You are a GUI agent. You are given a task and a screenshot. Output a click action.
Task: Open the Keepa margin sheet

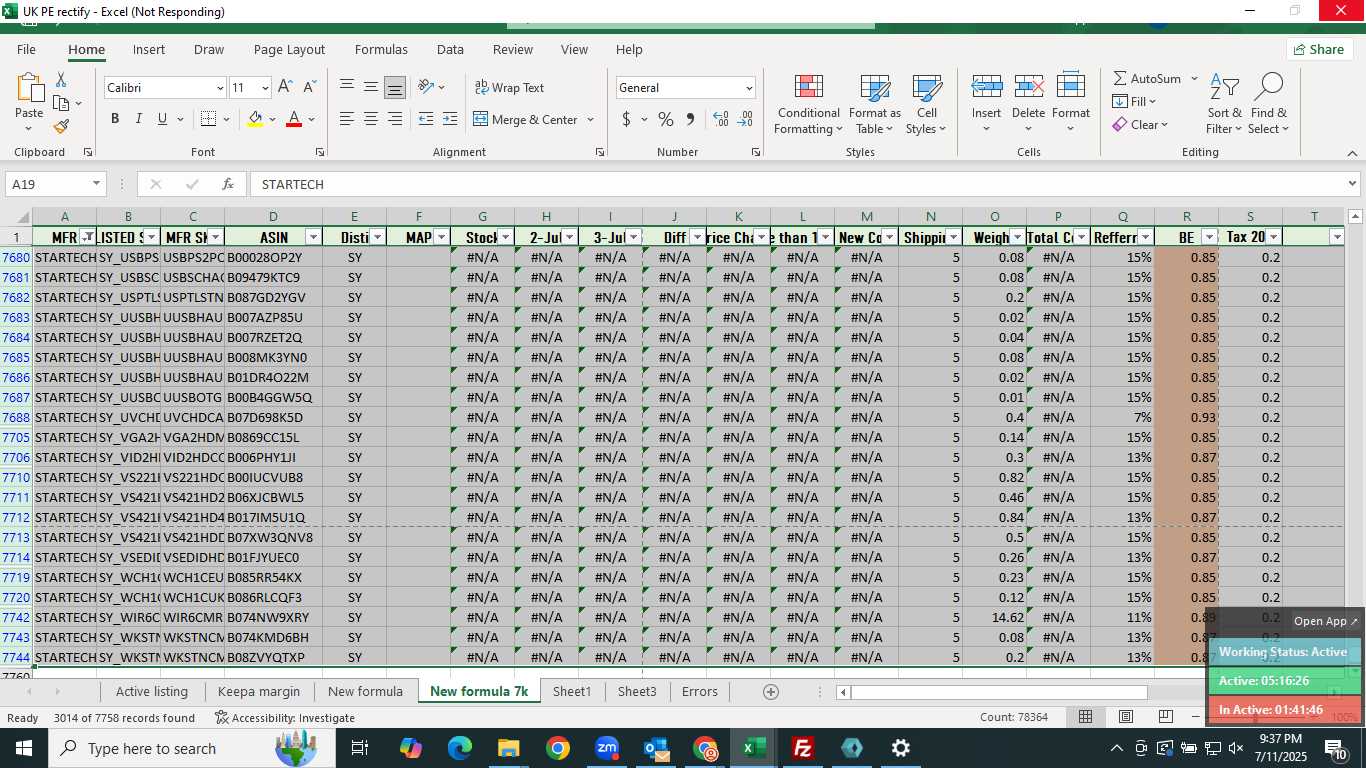click(x=259, y=691)
